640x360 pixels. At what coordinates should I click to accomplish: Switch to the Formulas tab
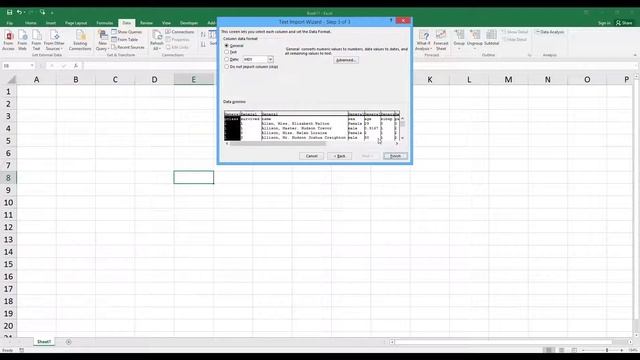(x=105, y=23)
